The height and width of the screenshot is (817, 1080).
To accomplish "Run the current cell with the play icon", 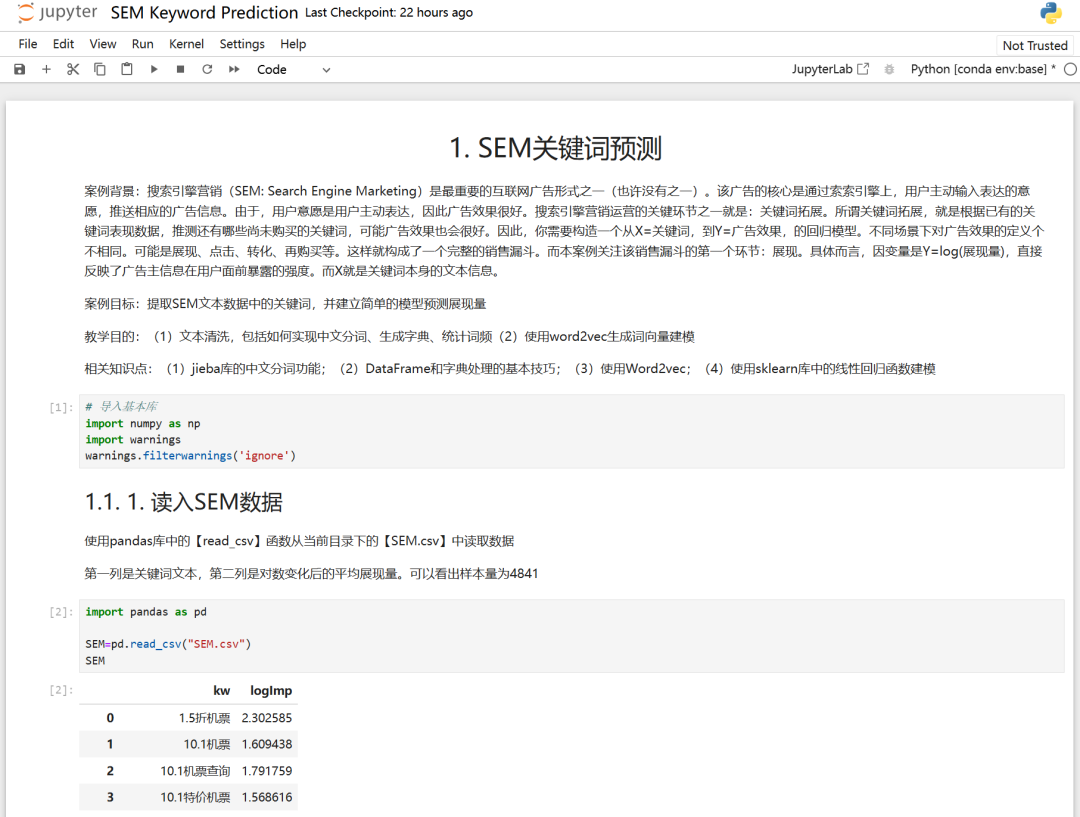I will click(154, 69).
